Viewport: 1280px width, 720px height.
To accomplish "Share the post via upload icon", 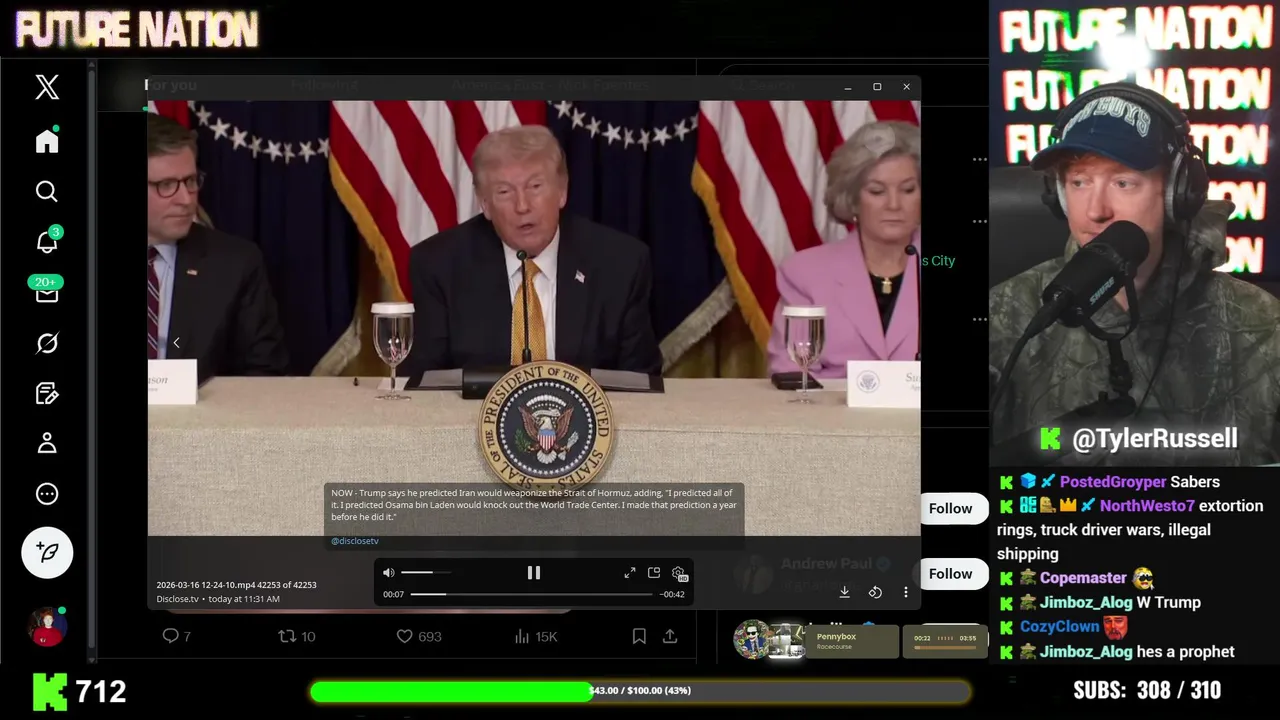I will pos(670,636).
